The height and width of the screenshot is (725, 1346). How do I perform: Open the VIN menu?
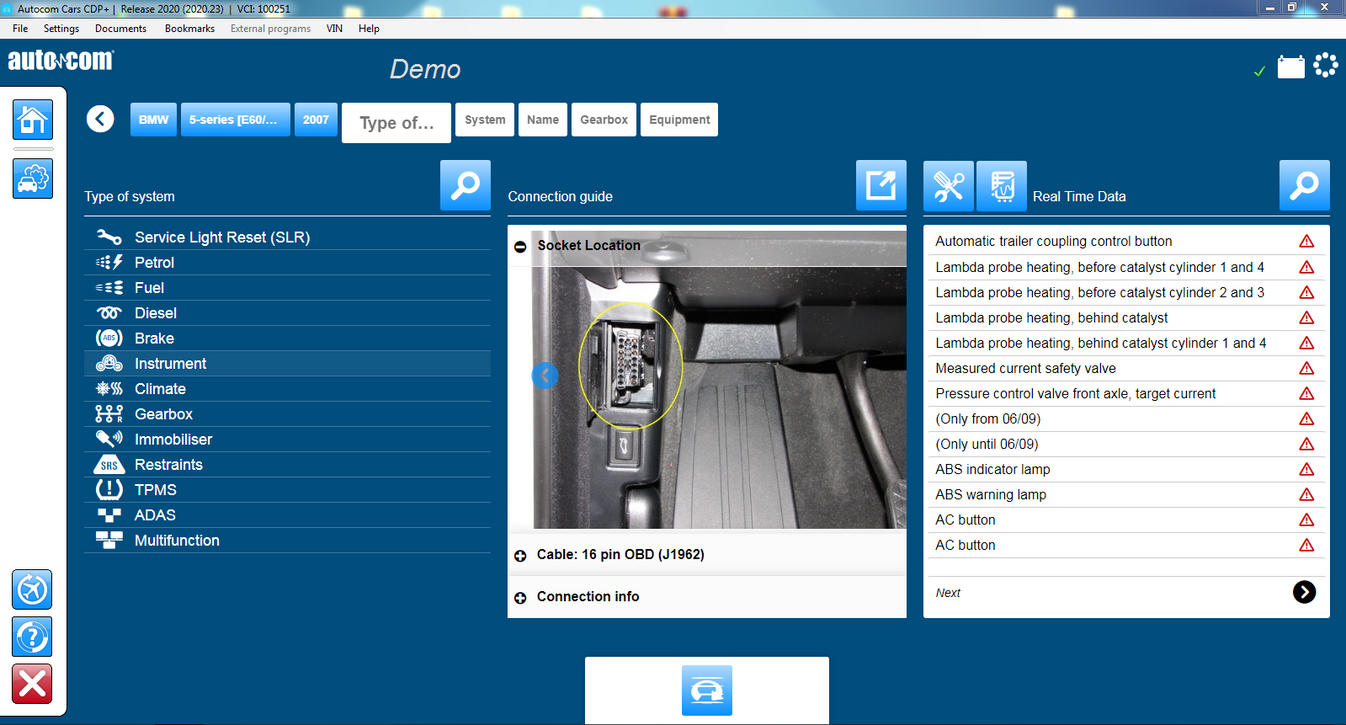pyautogui.click(x=335, y=28)
